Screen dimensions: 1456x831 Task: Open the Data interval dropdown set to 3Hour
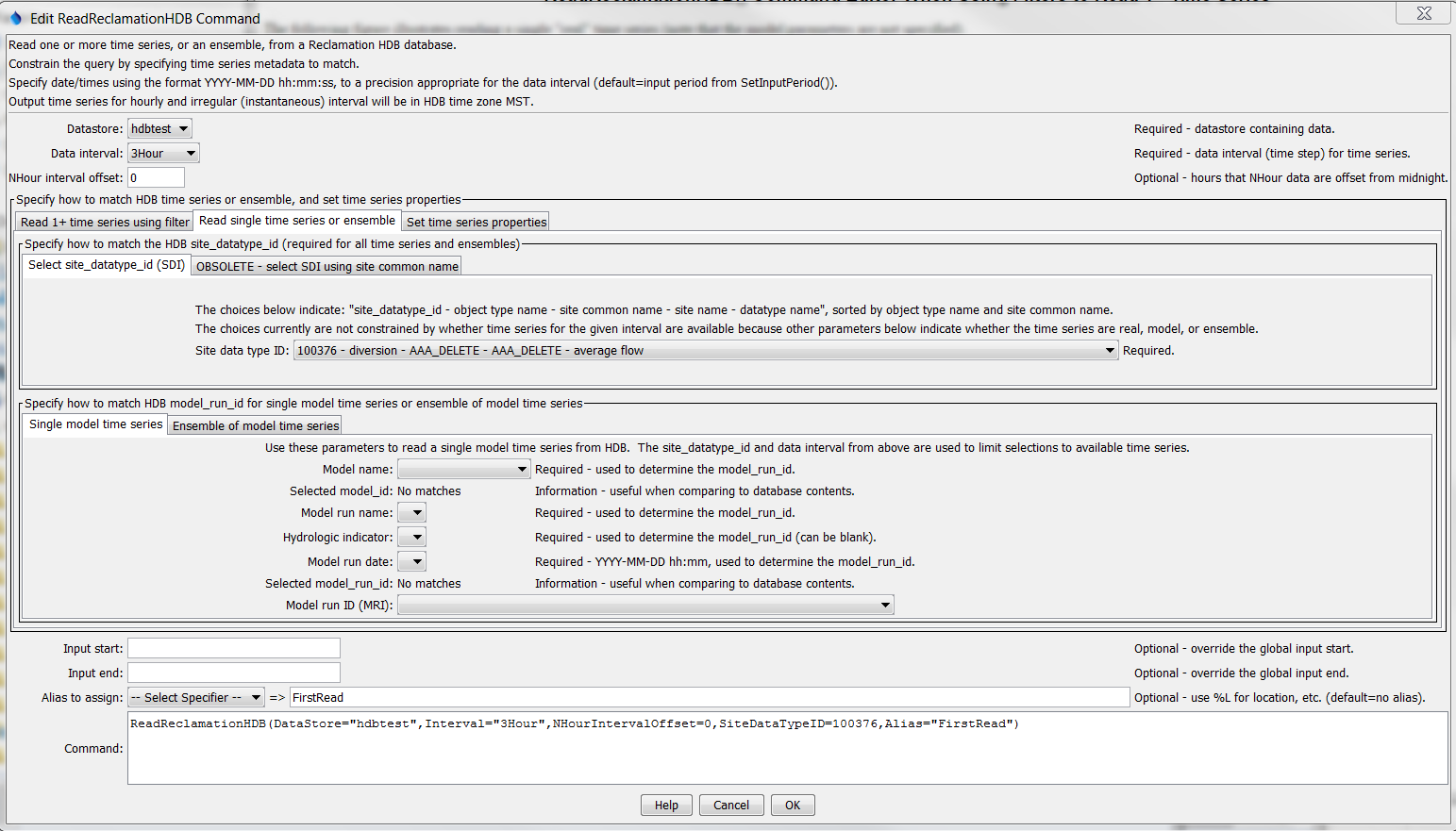click(x=162, y=153)
